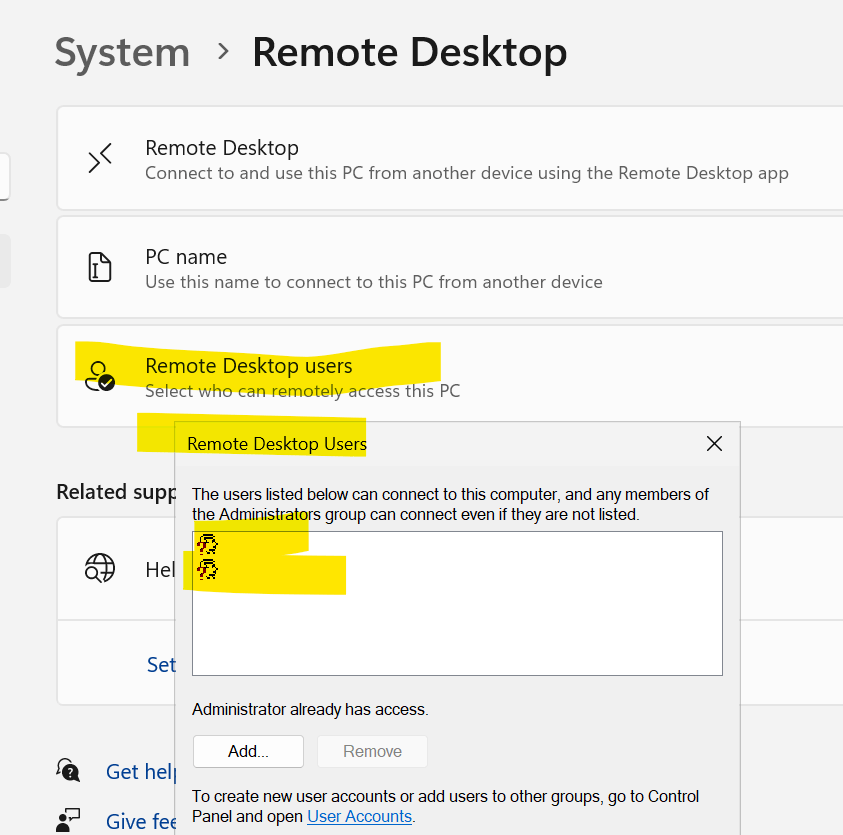Click the Give feedback person icon
The height and width of the screenshot is (835, 843).
click(68, 820)
